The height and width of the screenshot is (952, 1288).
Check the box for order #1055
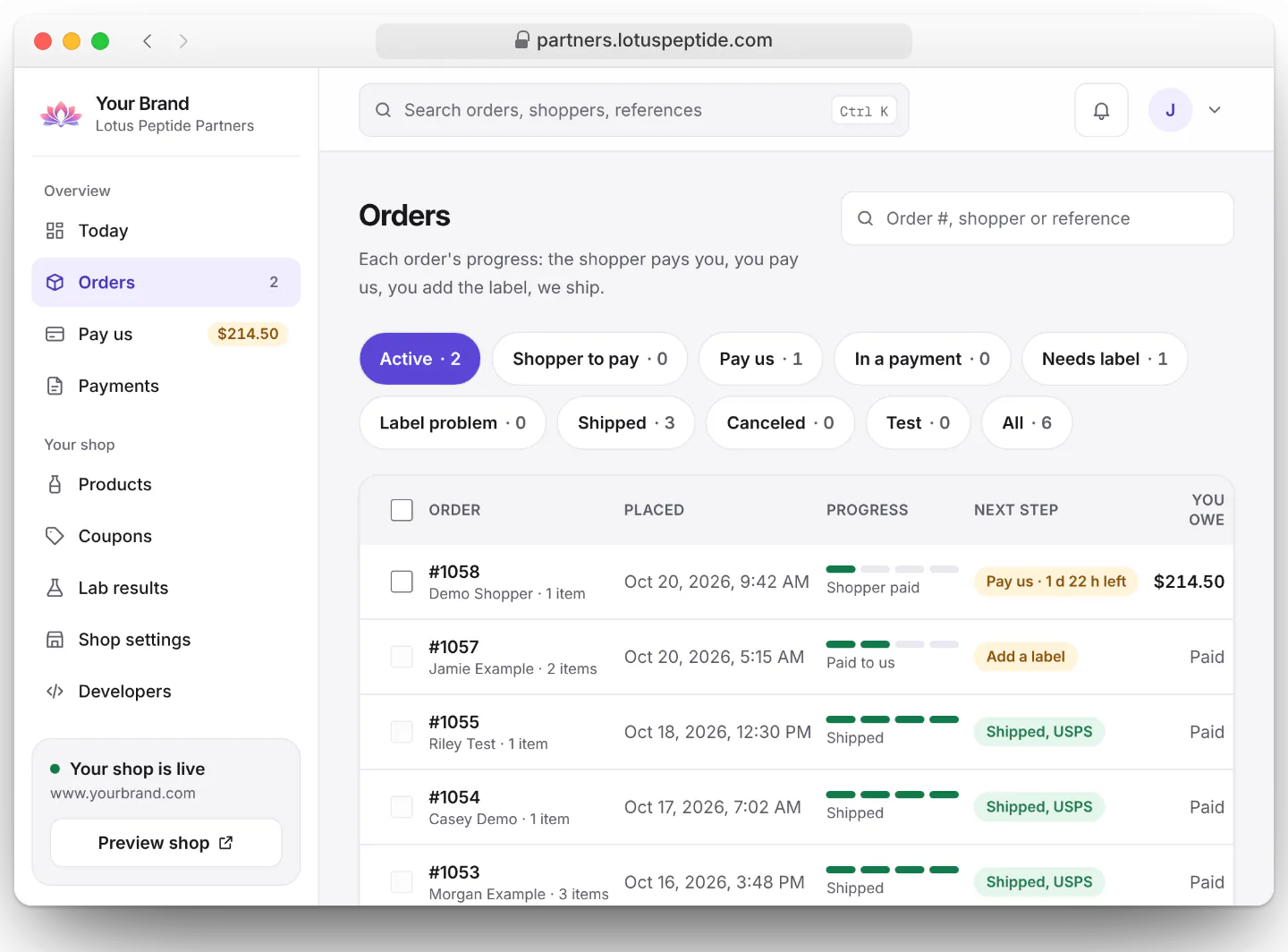[x=402, y=732]
